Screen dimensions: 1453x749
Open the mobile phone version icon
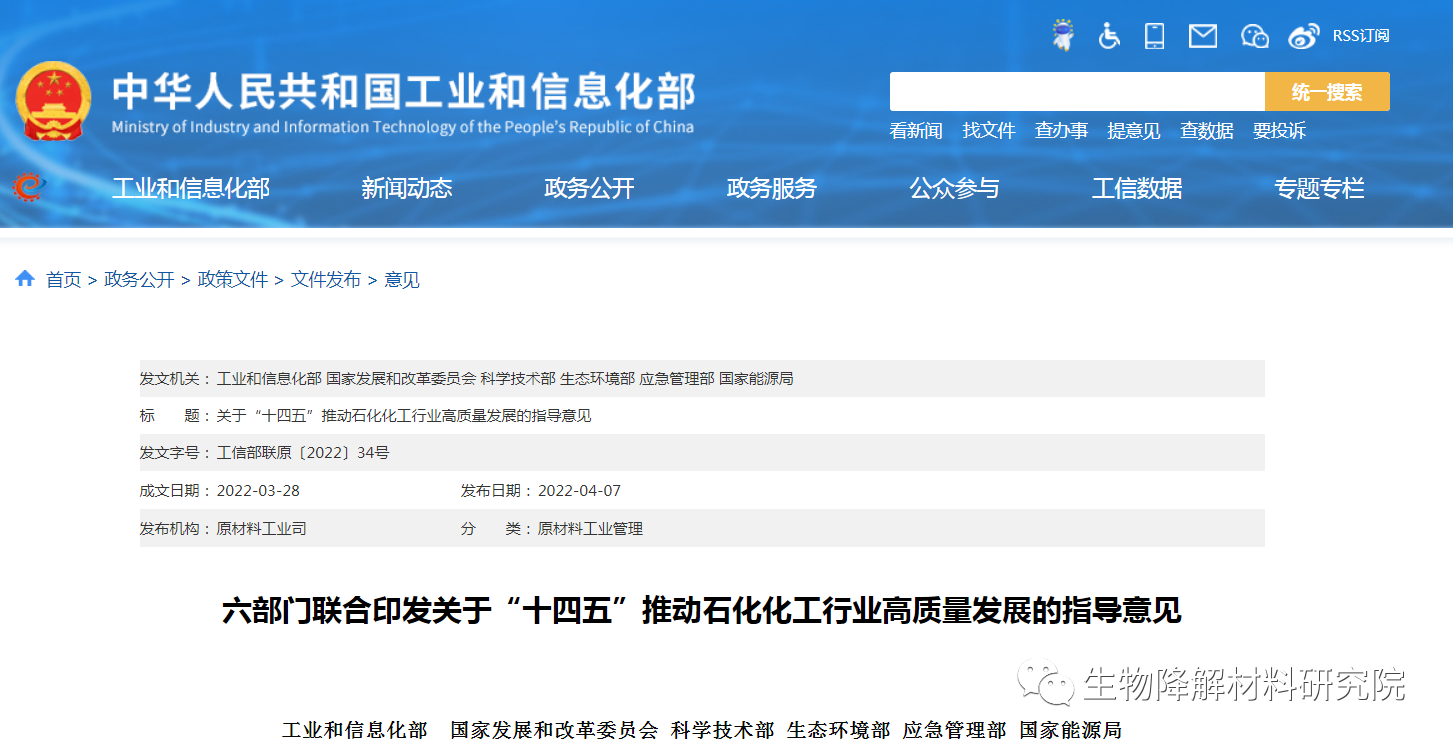click(x=1155, y=36)
